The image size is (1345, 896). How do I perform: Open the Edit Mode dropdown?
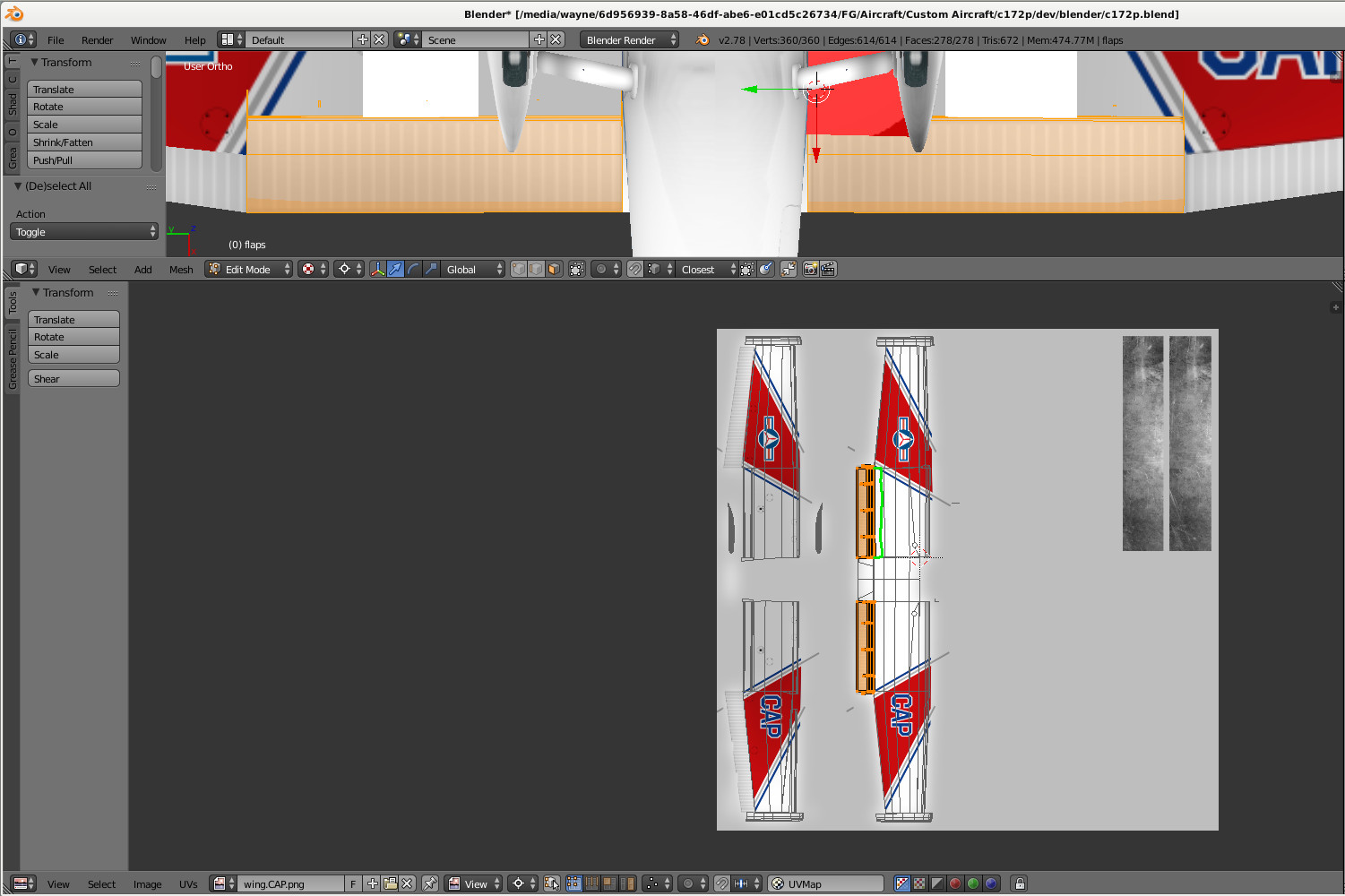tap(249, 269)
